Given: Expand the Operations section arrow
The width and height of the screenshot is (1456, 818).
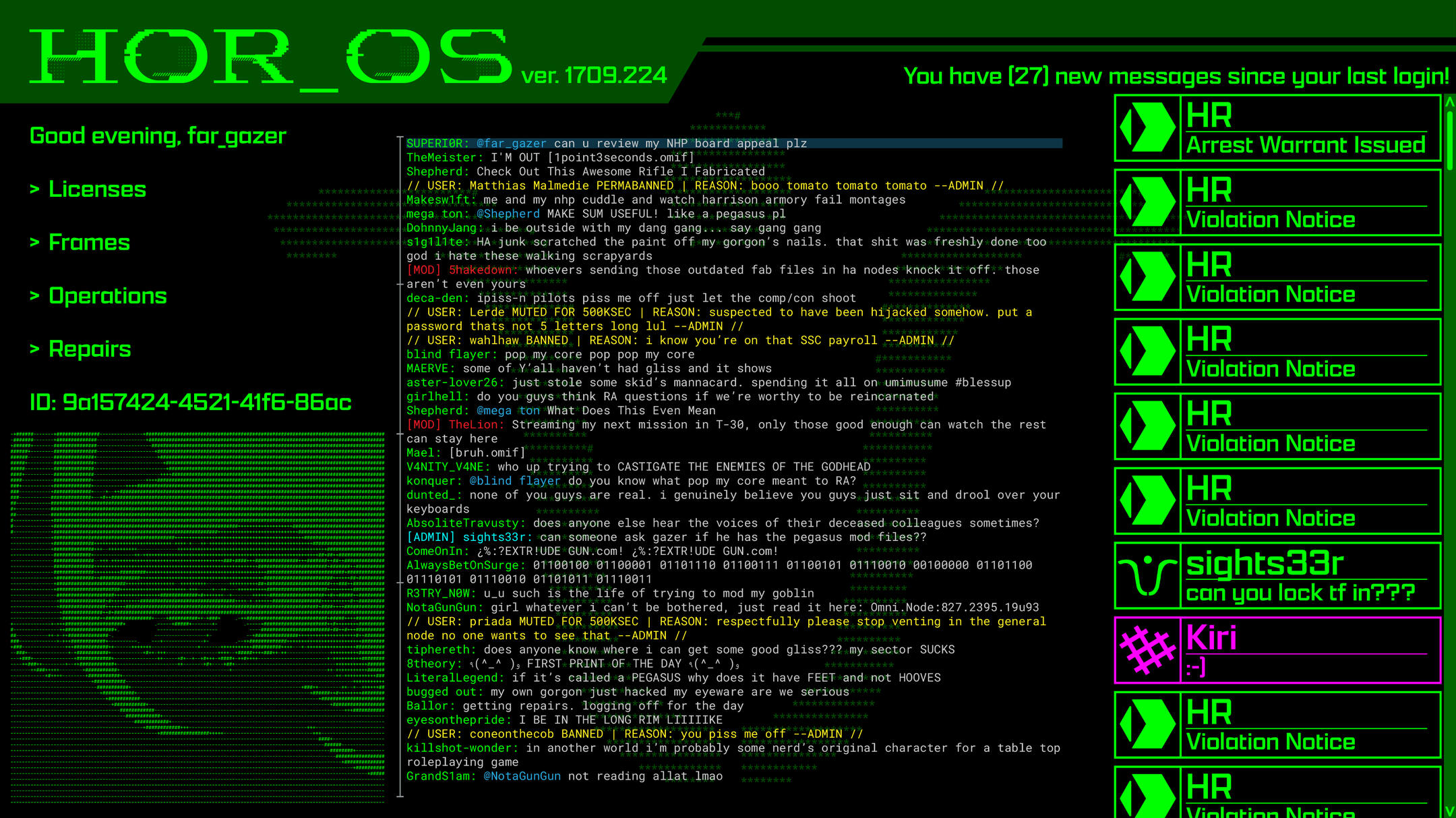Looking at the screenshot, I should (x=35, y=296).
